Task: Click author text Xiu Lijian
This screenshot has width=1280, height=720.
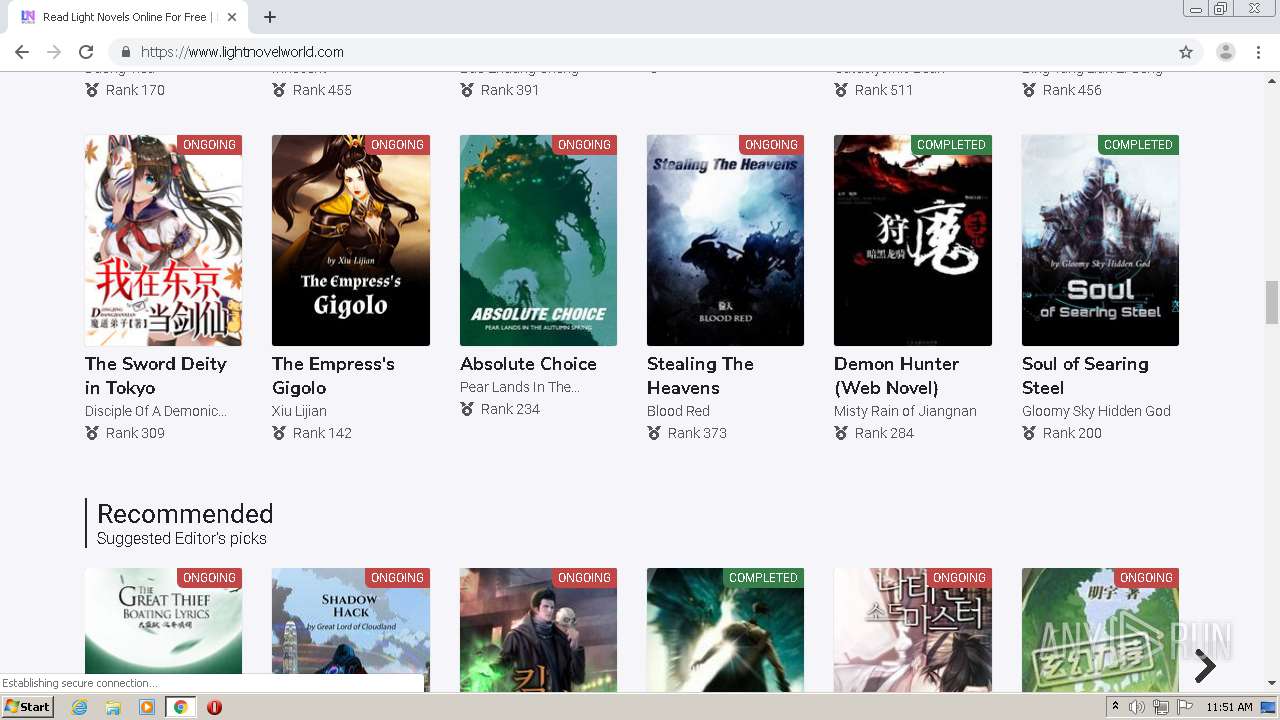Action: [299, 411]
